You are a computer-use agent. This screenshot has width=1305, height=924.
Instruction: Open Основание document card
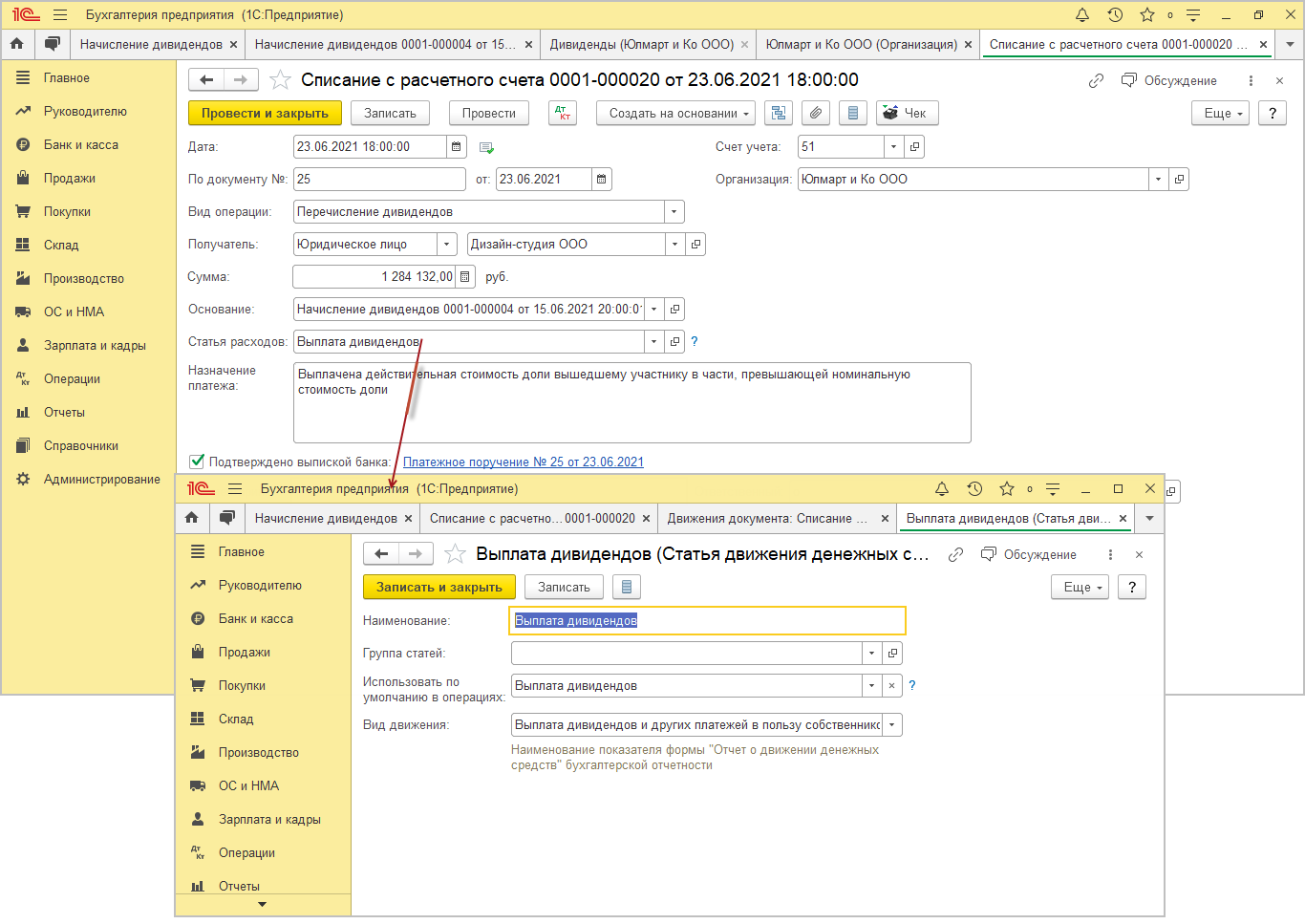(x=674, y=309)
